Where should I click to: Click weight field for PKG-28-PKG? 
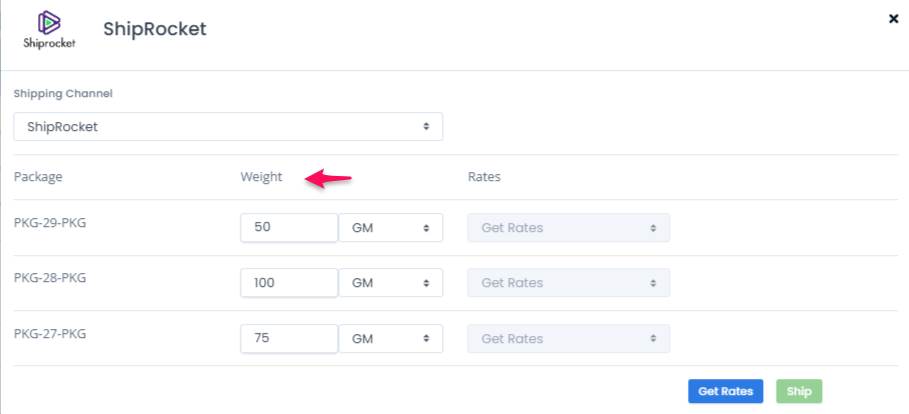(x=289, y=282)
